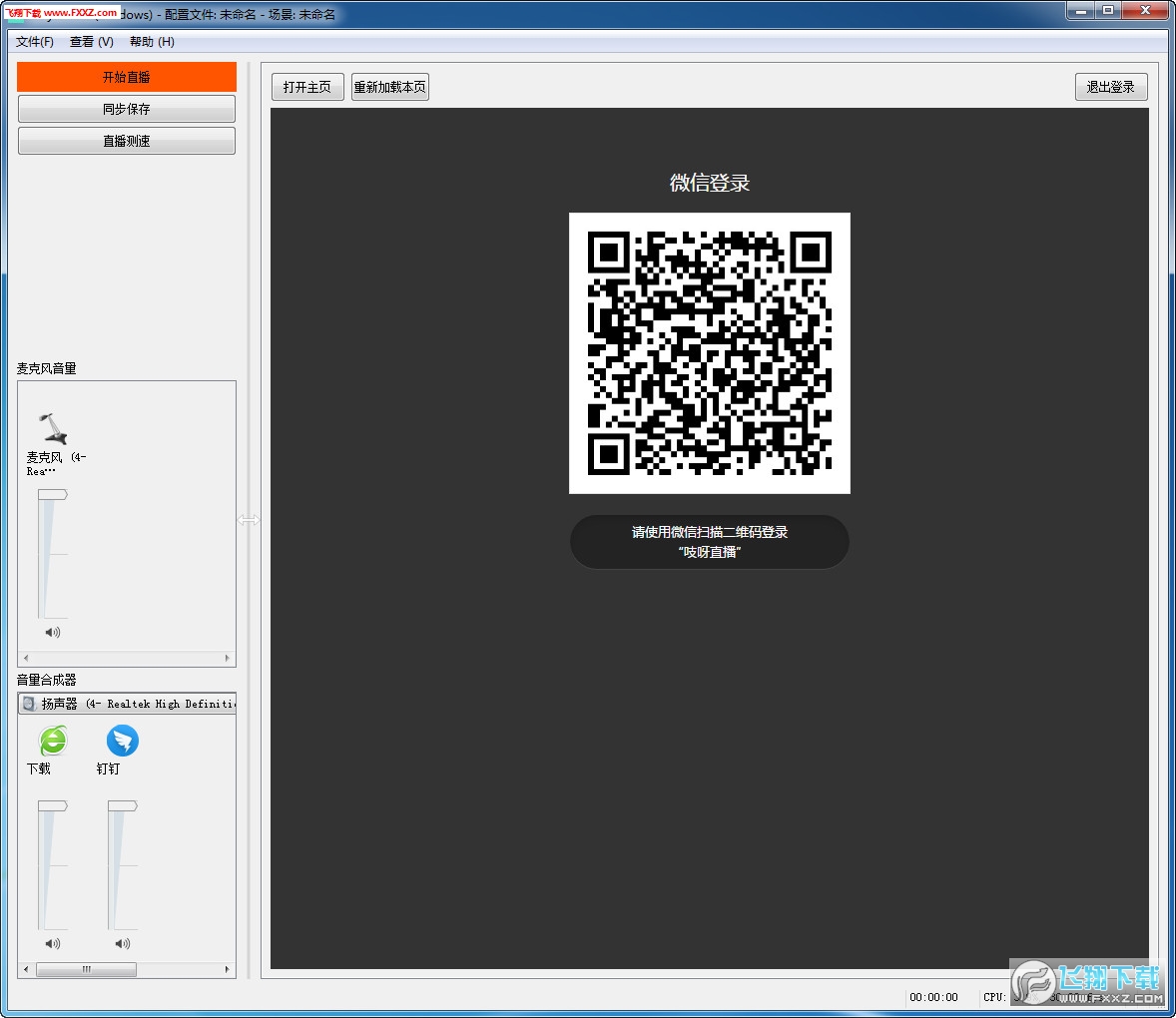The width and height of the screenshot is (1176, 1018).
Task: Click 打开主页 button
Action: pos(307,87)
